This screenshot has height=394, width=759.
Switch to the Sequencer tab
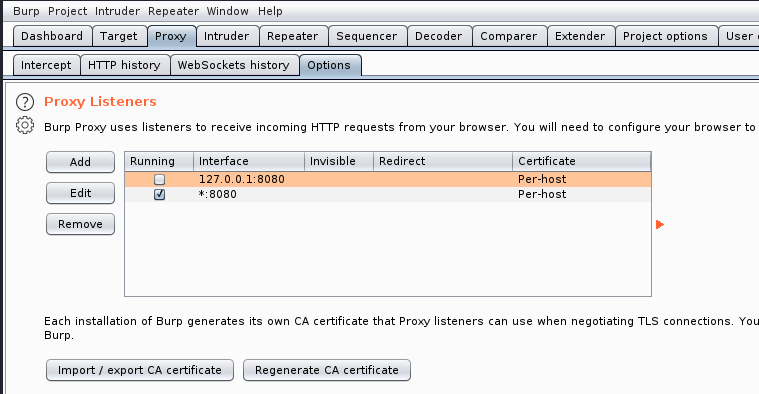(x=367, y=36)
